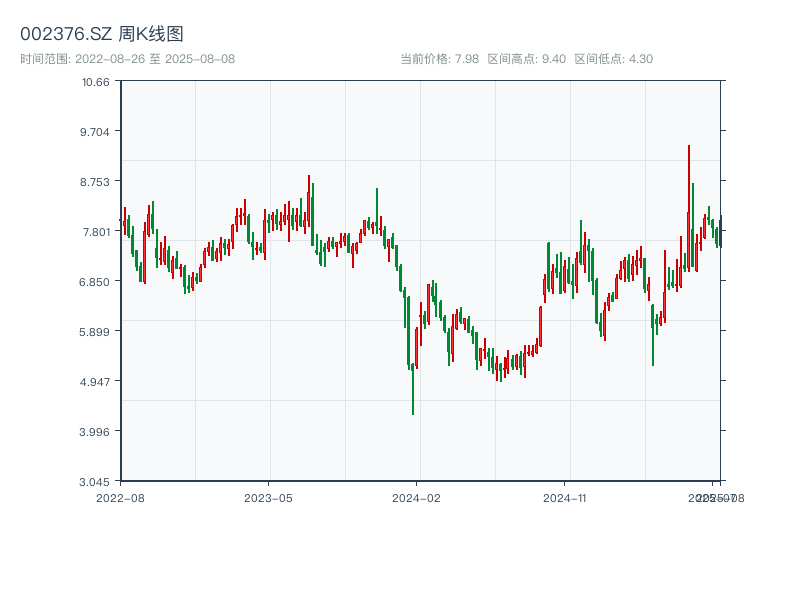Screen dimensions: 800x600
Task: Click the 区间低点 4.30 label
Action: pos(613,59)
